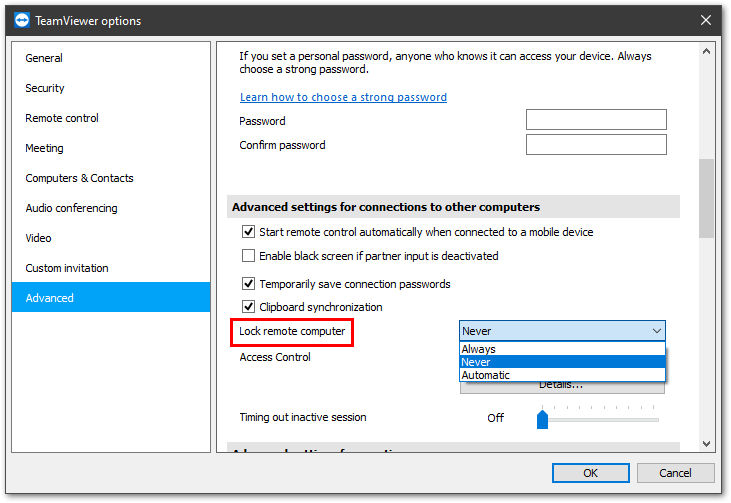Click the Lock remote computer label
731x503 pixels.
[292, 331]
